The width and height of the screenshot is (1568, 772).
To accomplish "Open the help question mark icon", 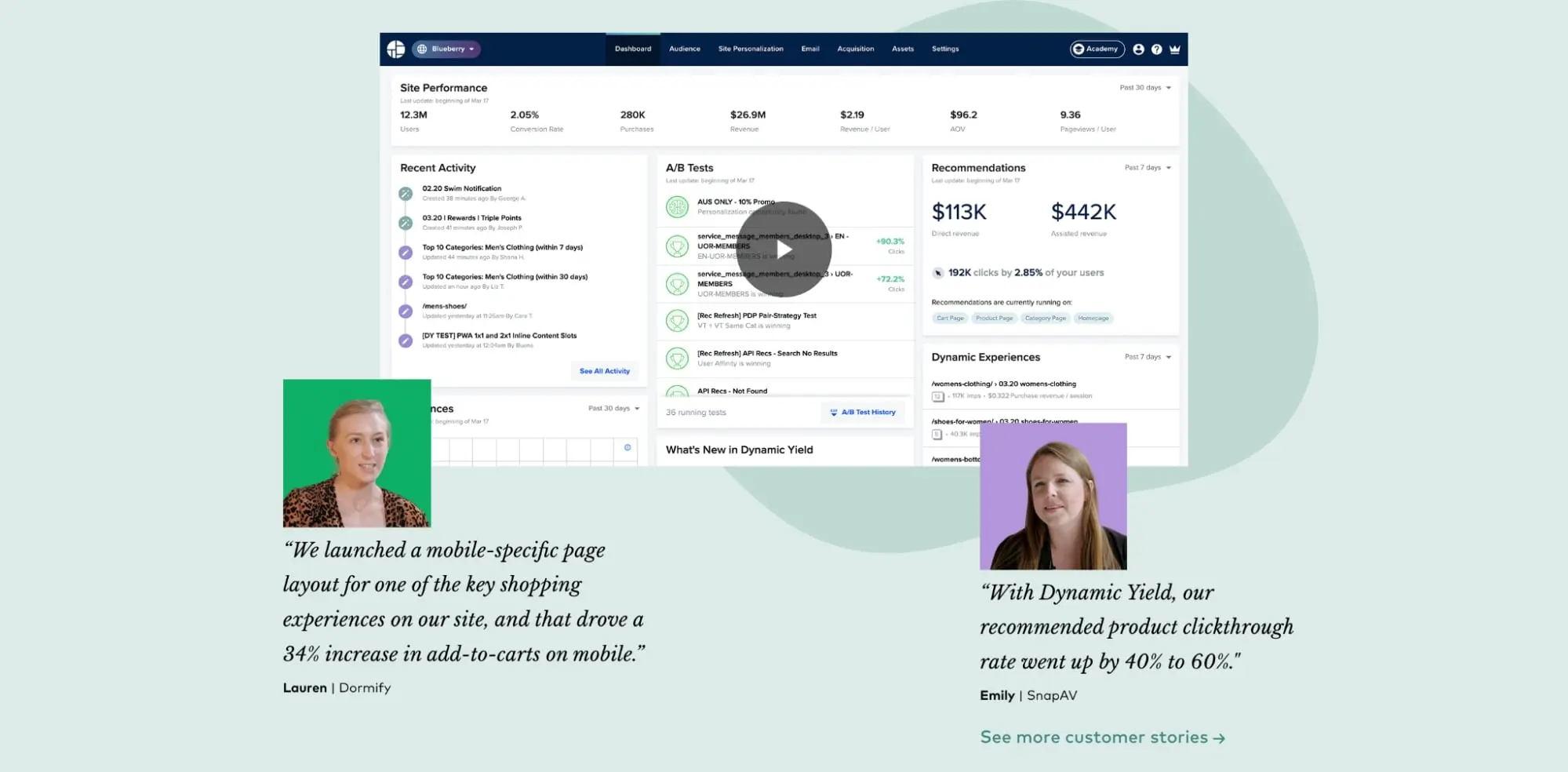I will pos(1156,49).
